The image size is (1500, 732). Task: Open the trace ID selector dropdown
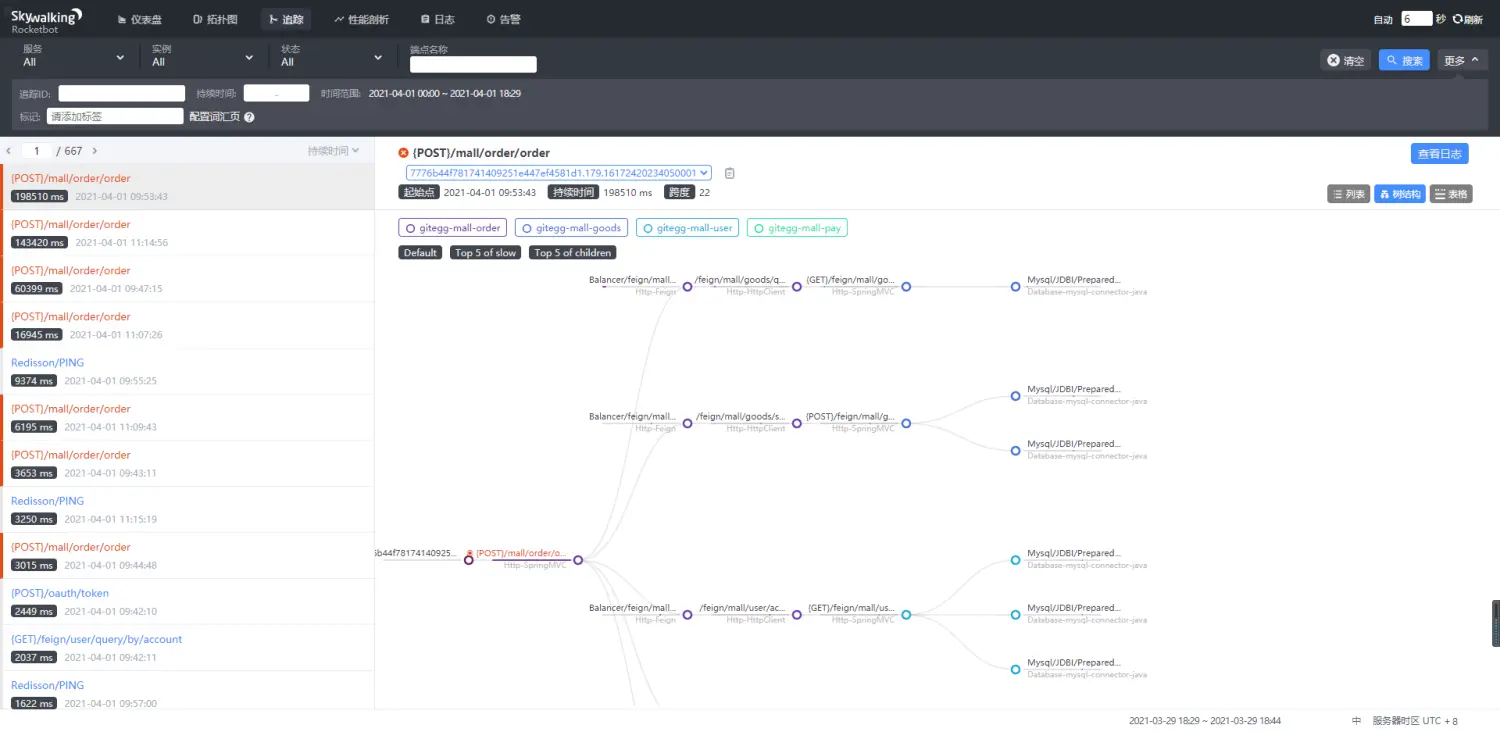pyautogui.click(x=558, y=173)
